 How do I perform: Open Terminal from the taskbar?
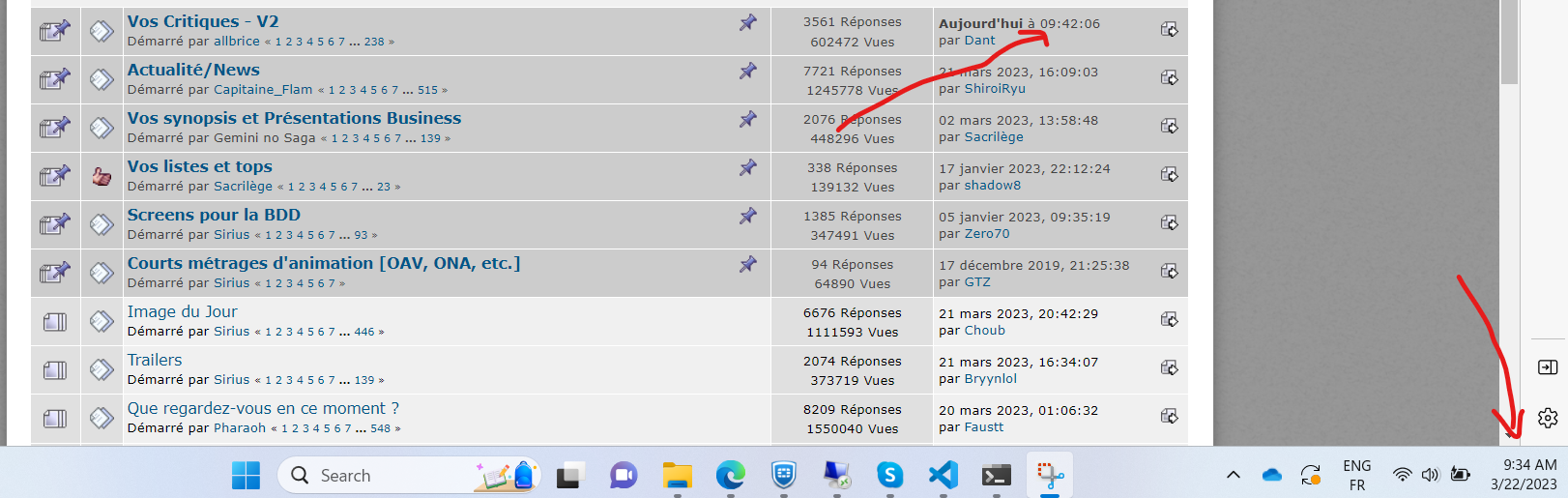point(997,475)
